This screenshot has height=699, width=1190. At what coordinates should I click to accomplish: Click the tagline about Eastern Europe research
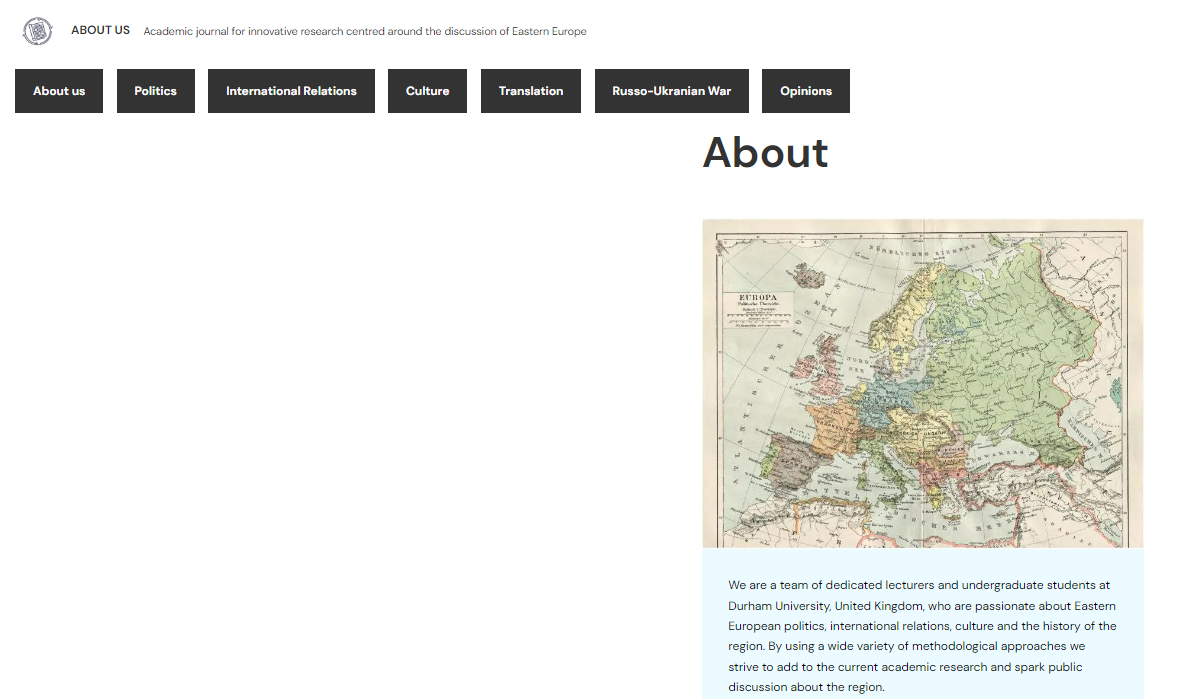click(365, 31)
